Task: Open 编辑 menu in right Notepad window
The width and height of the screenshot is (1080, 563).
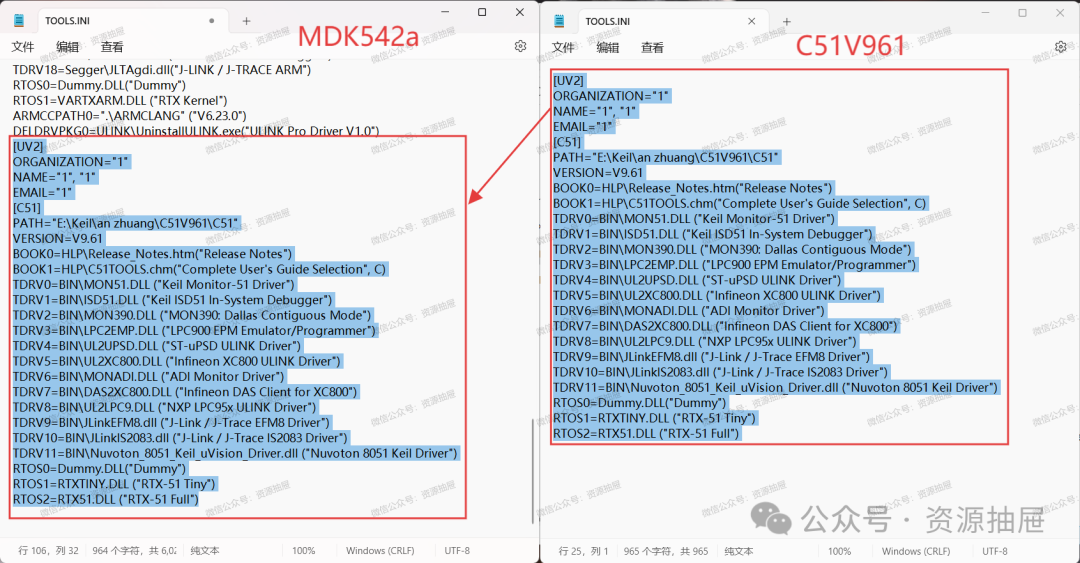Action: pos(608,48)
